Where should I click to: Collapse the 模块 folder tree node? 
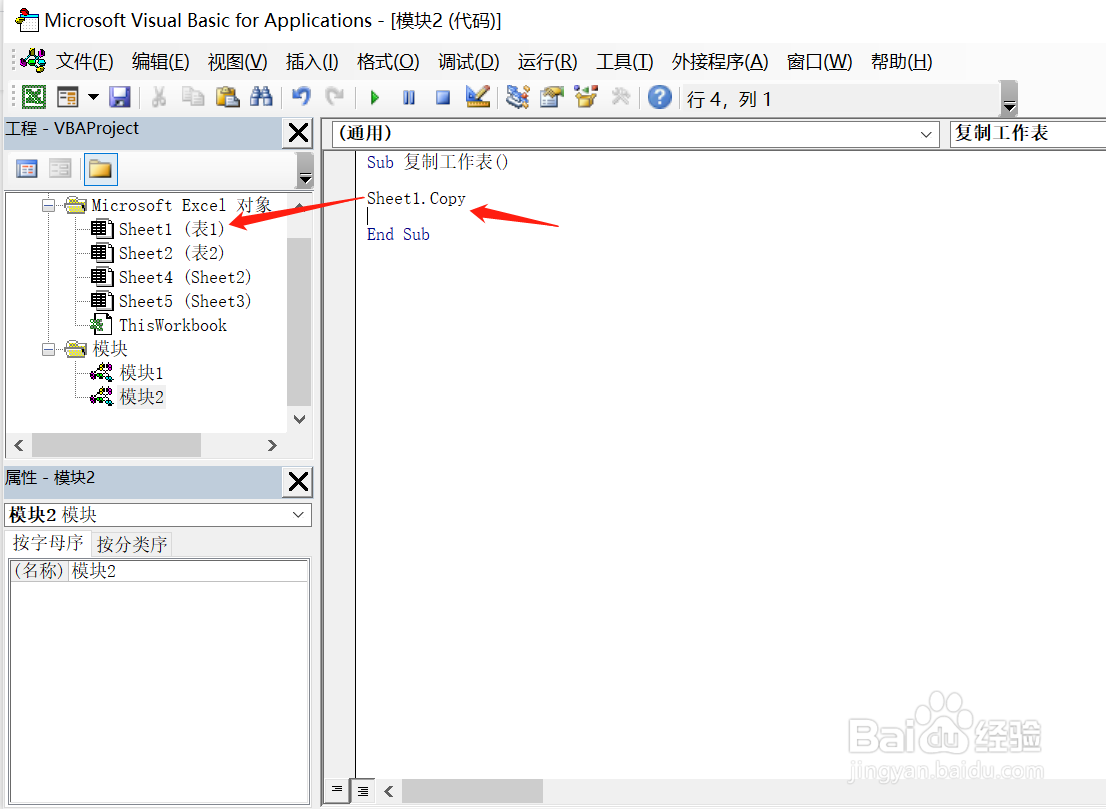[x=48, y=349]
